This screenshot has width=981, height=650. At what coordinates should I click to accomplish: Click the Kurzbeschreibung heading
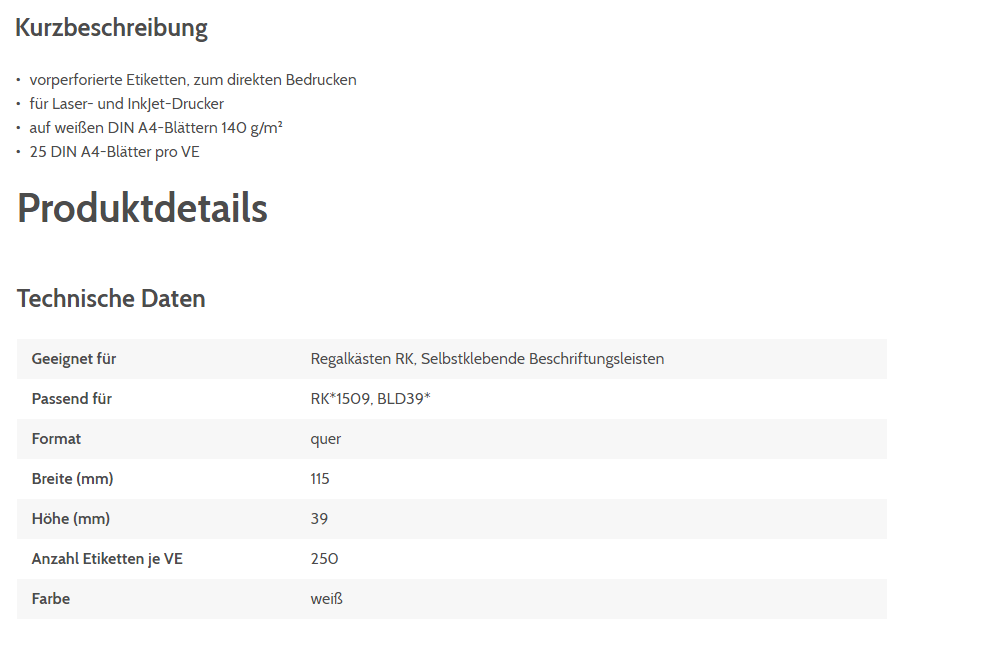[111, 28]
